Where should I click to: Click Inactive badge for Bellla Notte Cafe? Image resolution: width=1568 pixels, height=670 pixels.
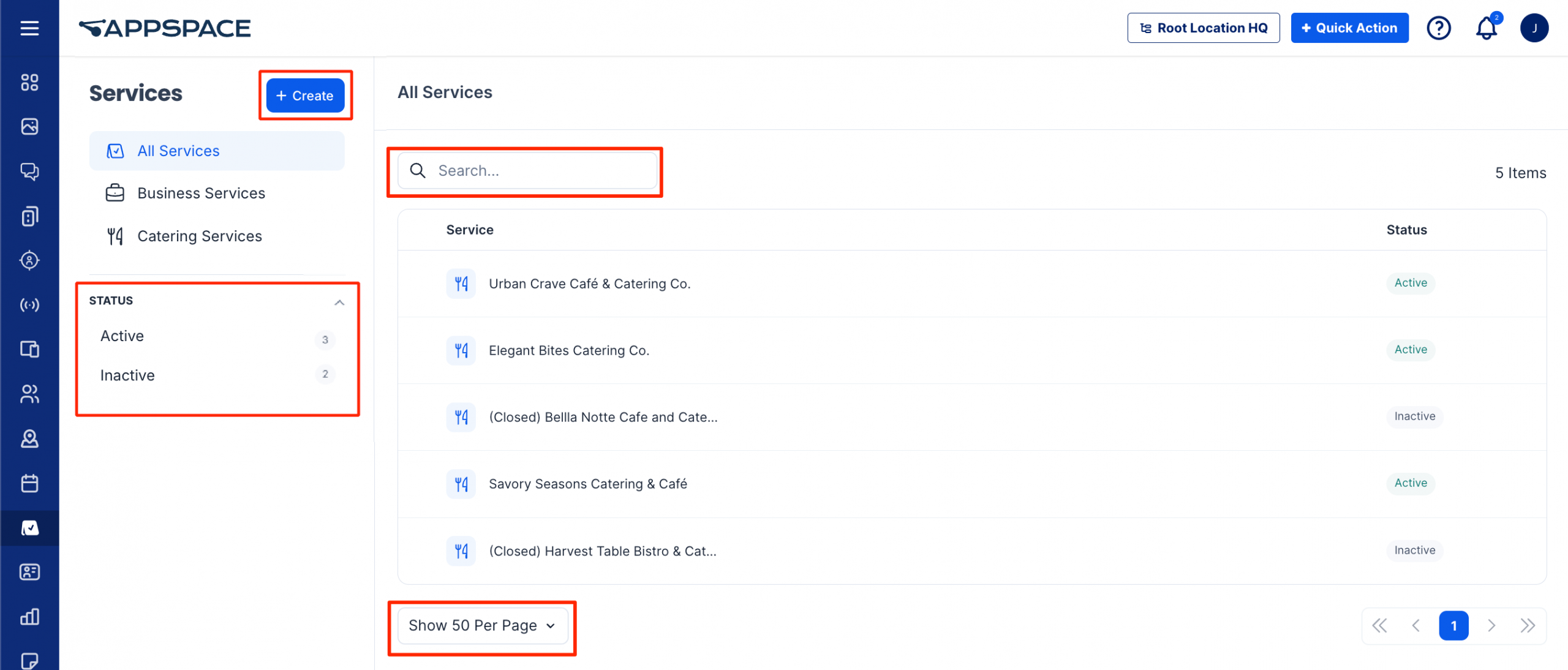pyautogui.click(x=1414, y=416)
